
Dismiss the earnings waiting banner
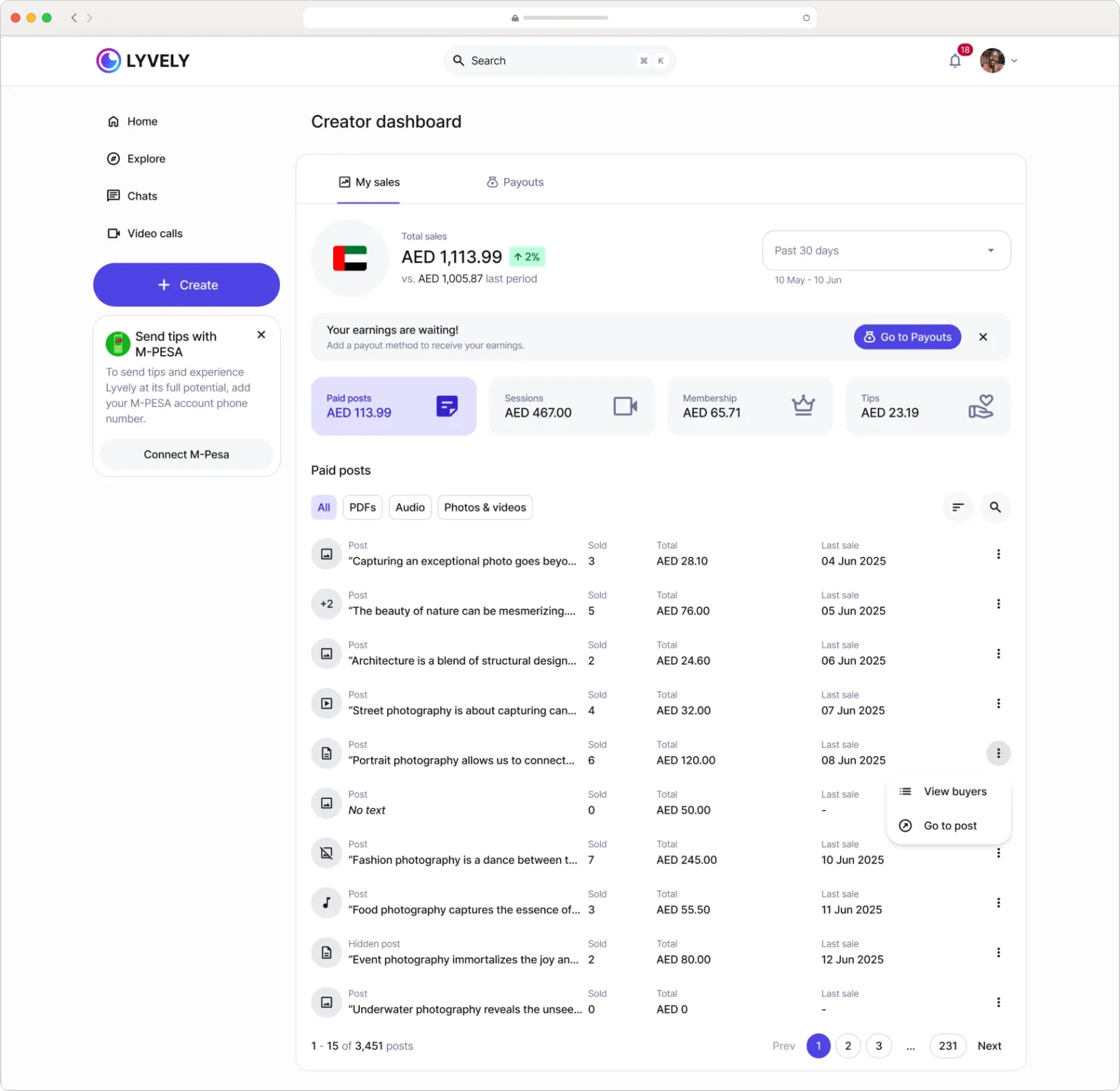coord(983,337)
